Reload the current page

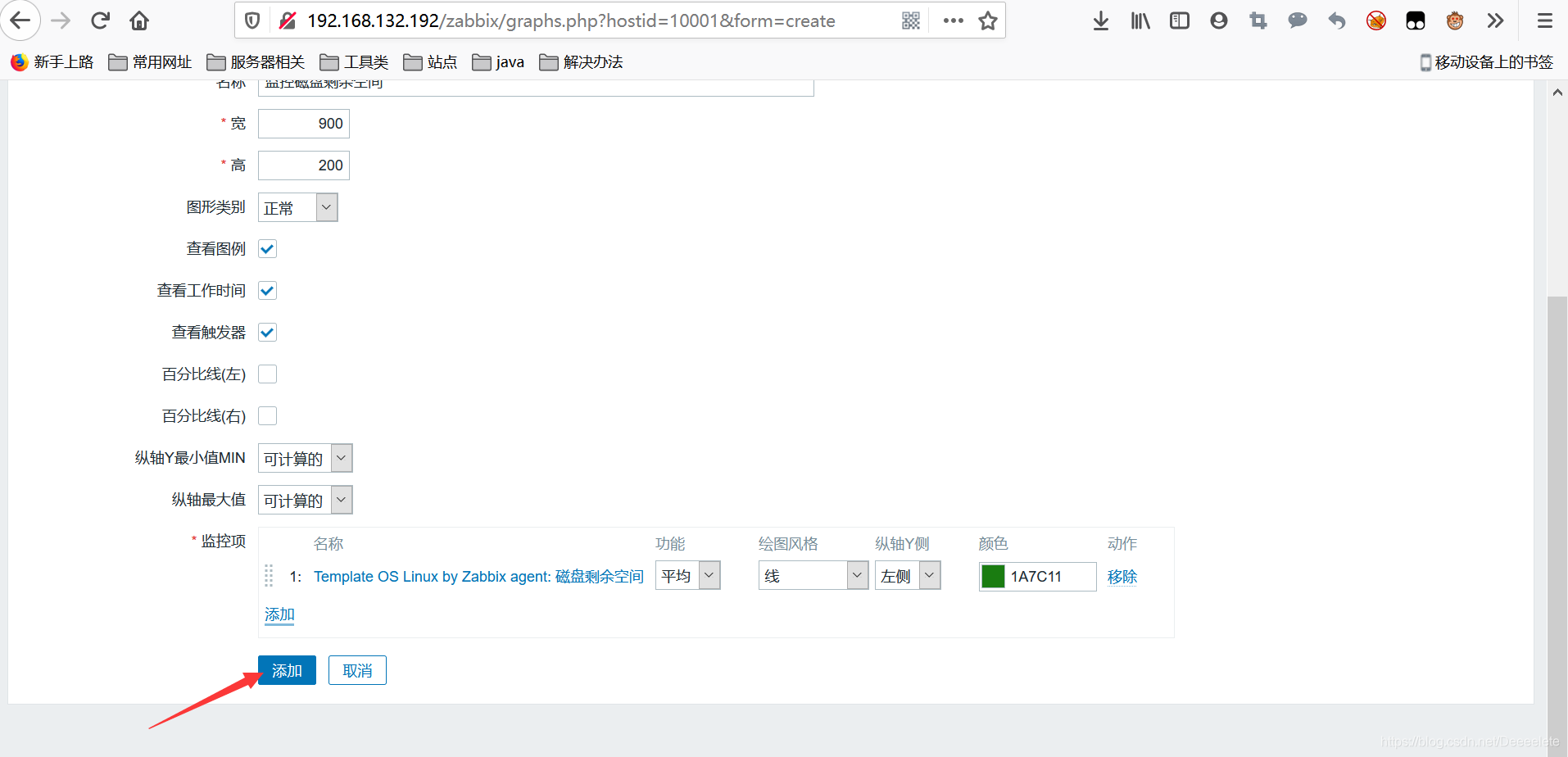(x=100, y=20)
